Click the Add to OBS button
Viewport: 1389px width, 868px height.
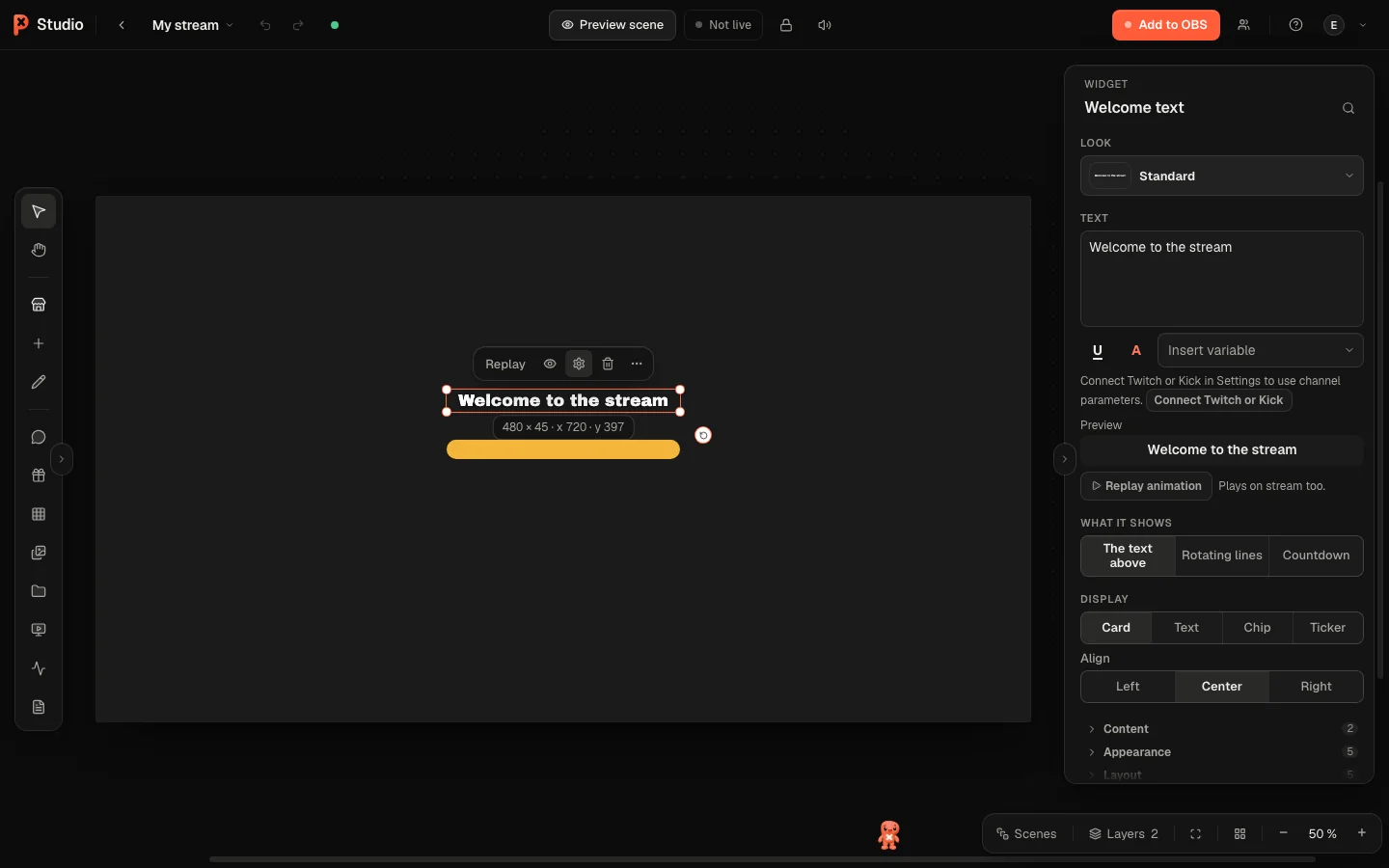point(1166,25)
